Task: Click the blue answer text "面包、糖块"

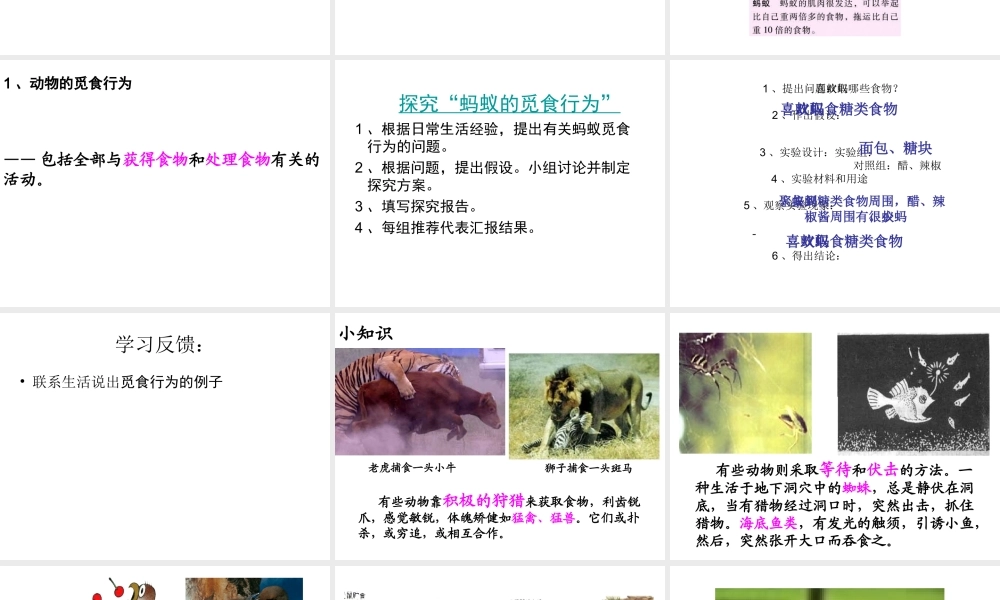Action: click(x=895, y=149)
